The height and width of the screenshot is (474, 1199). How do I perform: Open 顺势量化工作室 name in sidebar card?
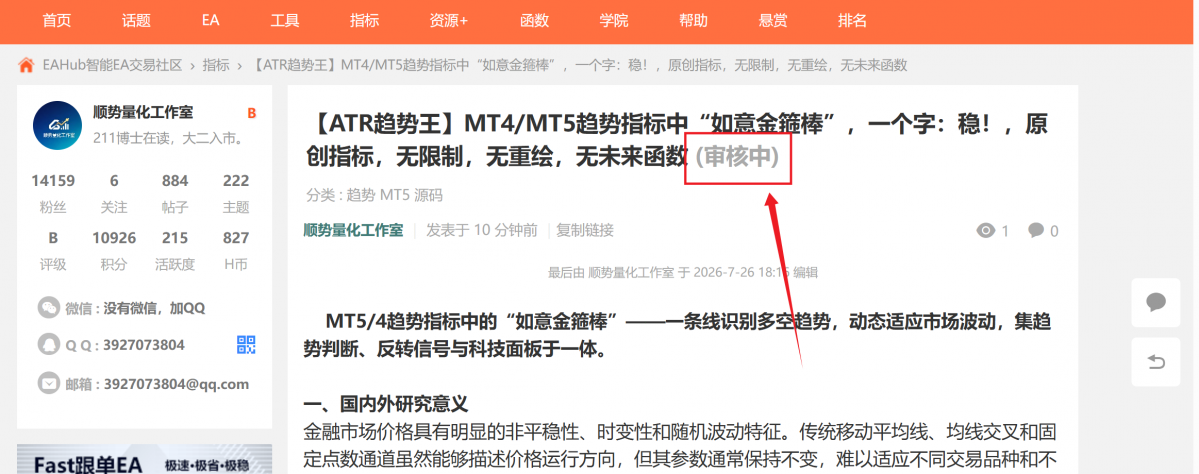143,113
